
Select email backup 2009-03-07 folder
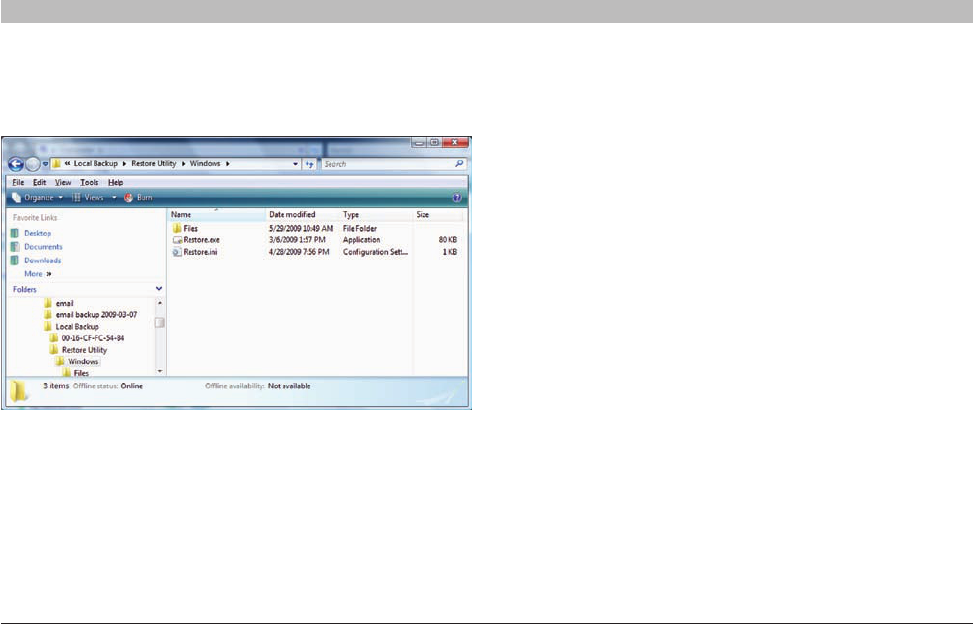[96, 314]
